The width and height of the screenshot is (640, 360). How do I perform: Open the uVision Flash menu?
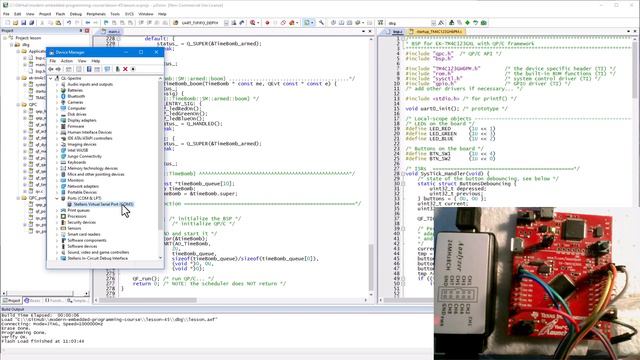(x=60, y=14)
